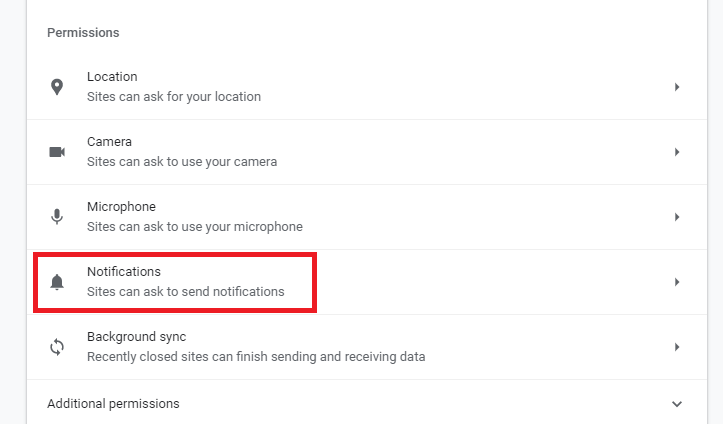Open Camera settings via its right arrow
This screenshot has width=723, height=424.
tap(677, 152)
